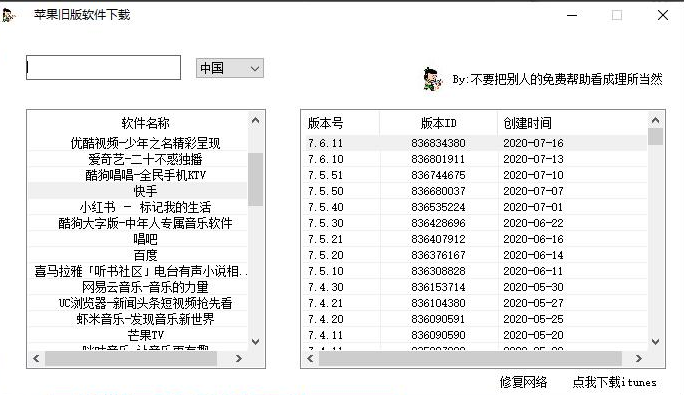Minimize the 苹果旧版软件下载 window
Viewport: 684px width, 395px height.
point(572,15)
